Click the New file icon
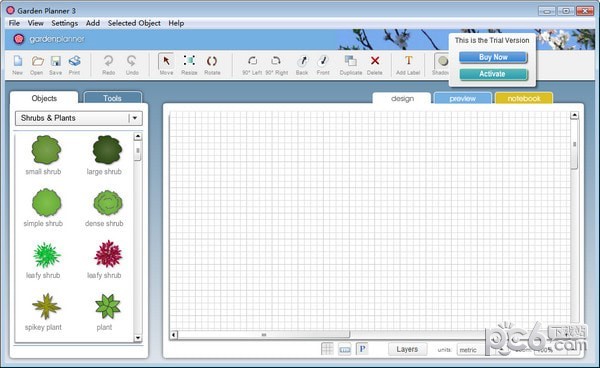This screenshot has width=600, height=368. (18, 64)
